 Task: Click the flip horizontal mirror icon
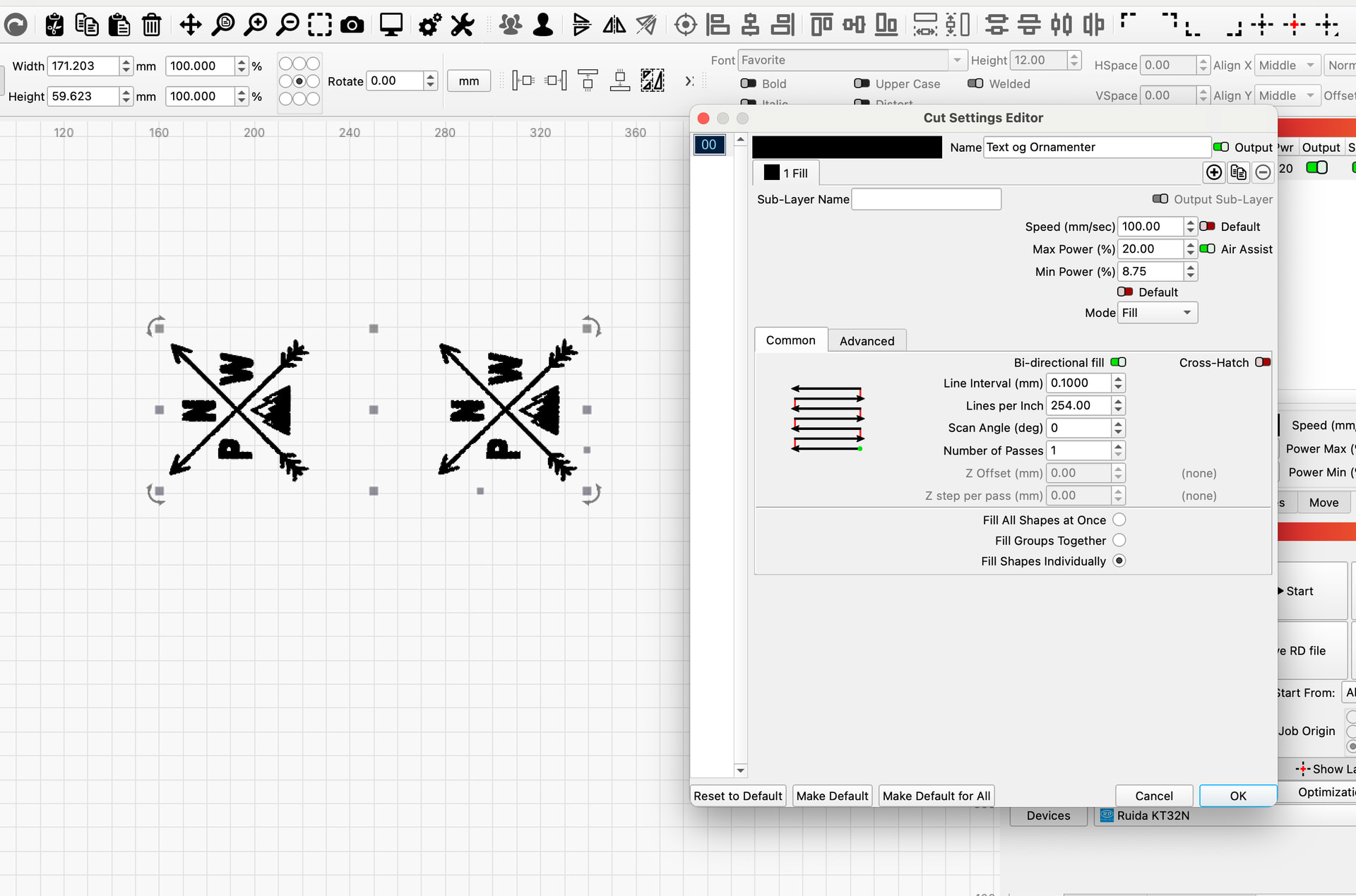(x=614, y=25)
